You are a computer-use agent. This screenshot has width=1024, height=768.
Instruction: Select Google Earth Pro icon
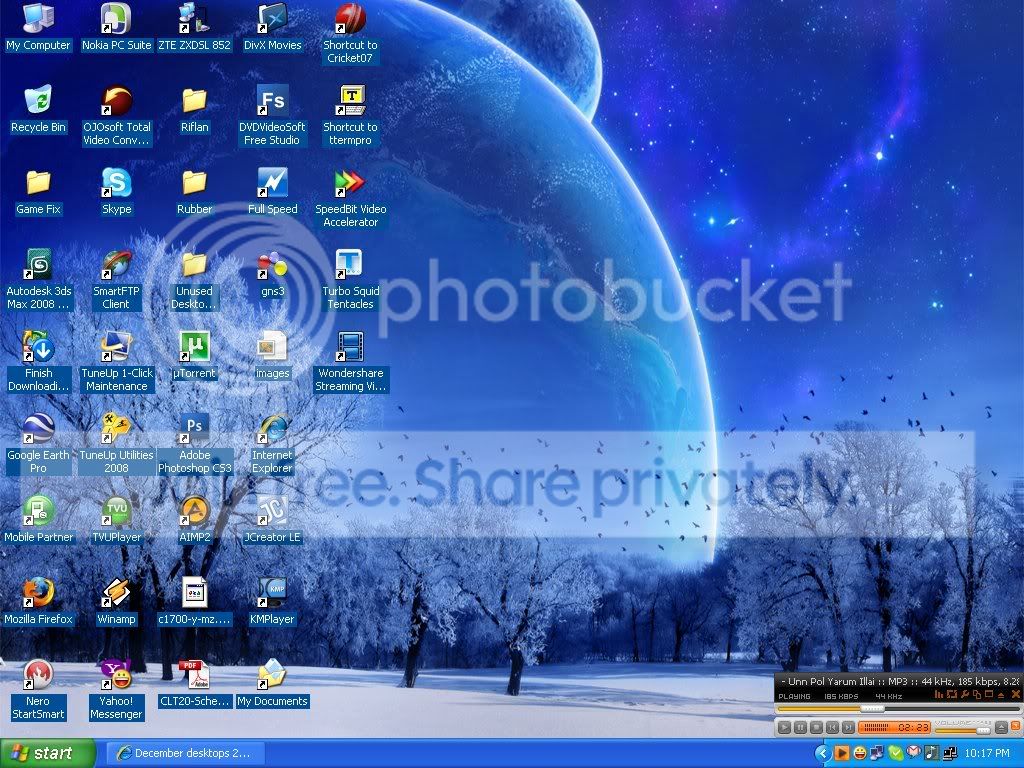[38, 445]
